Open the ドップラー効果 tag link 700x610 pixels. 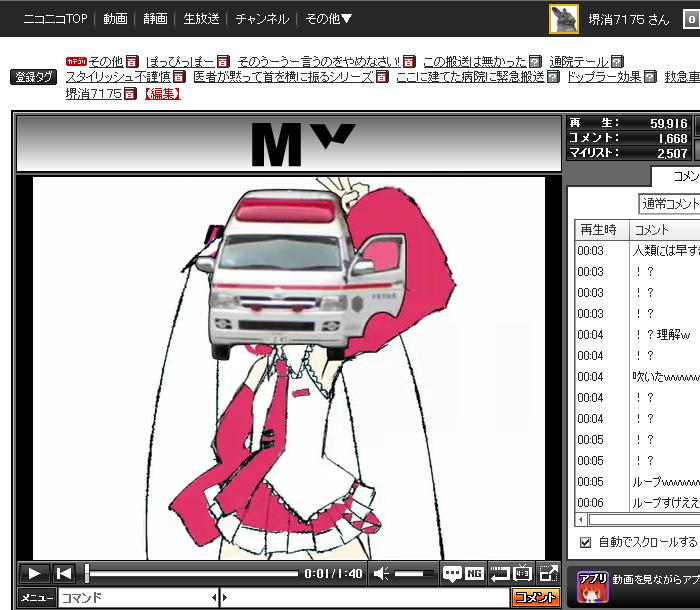(604, 77)
